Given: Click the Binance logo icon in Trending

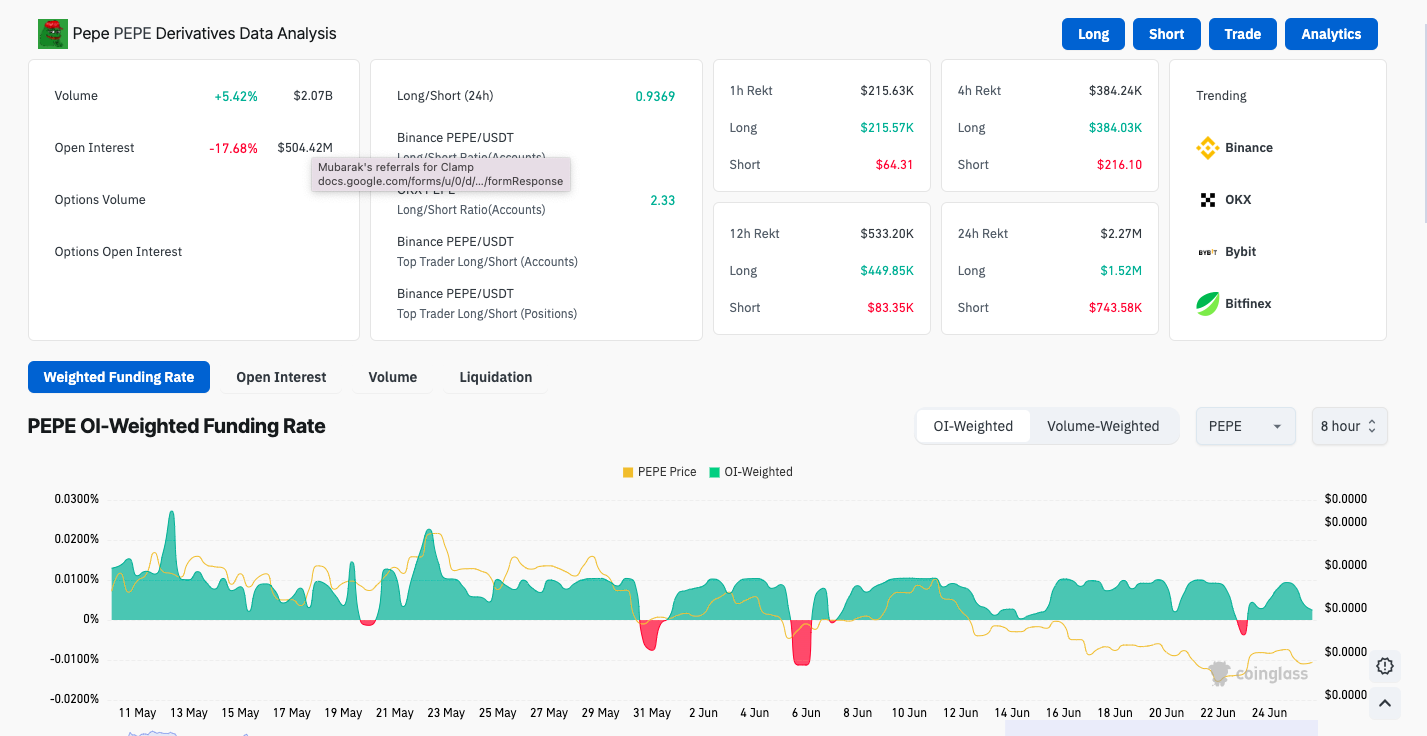Looking at the screenshot, I should tap(1208, 148).
